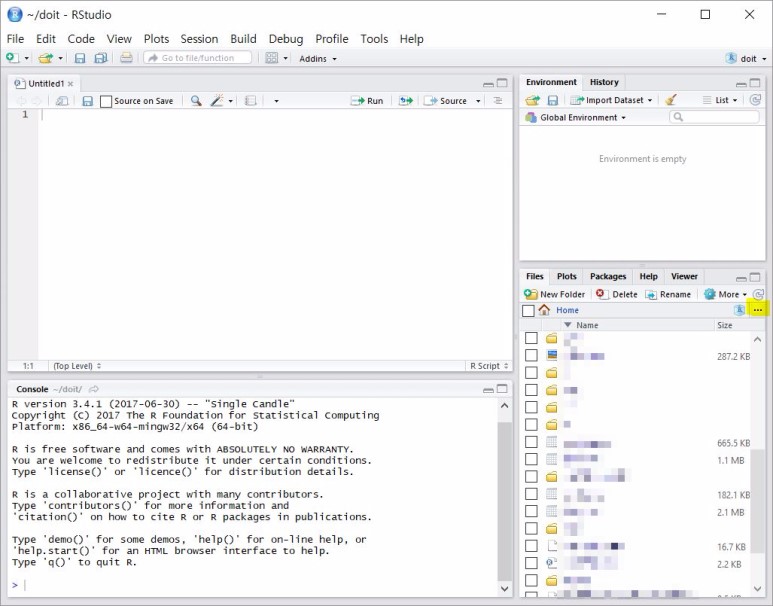This screenshot has width=773, height=606.
Task: Switch to the Plots tab
Action: tap(566, 277)
